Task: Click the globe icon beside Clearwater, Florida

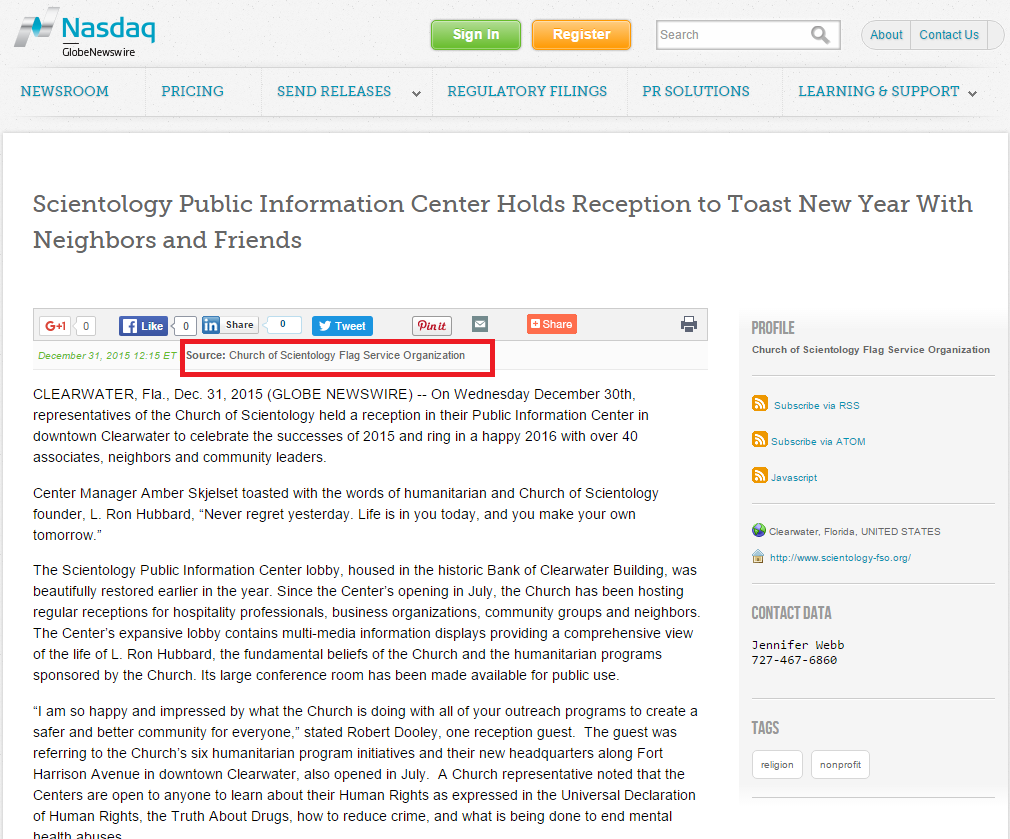Action: point(759,530)
